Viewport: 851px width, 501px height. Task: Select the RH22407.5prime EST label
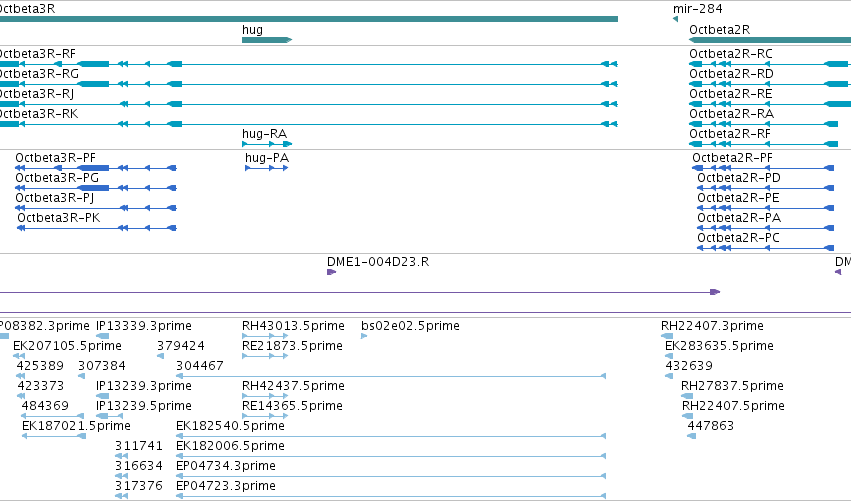(x=733, y=407)
